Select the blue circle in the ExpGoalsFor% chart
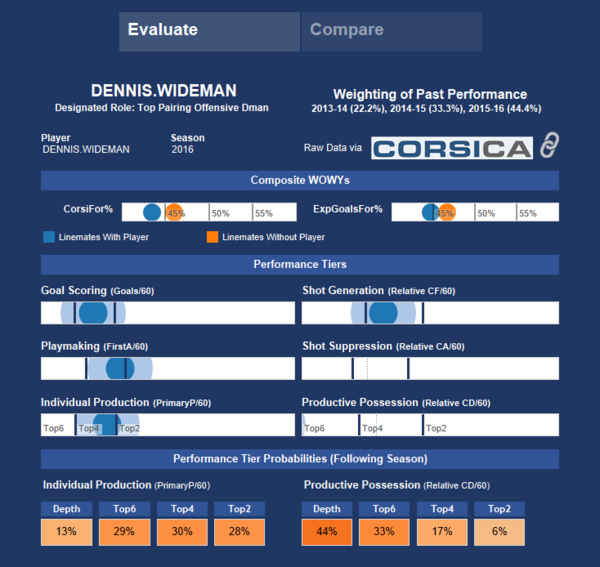 pos(430,212)
